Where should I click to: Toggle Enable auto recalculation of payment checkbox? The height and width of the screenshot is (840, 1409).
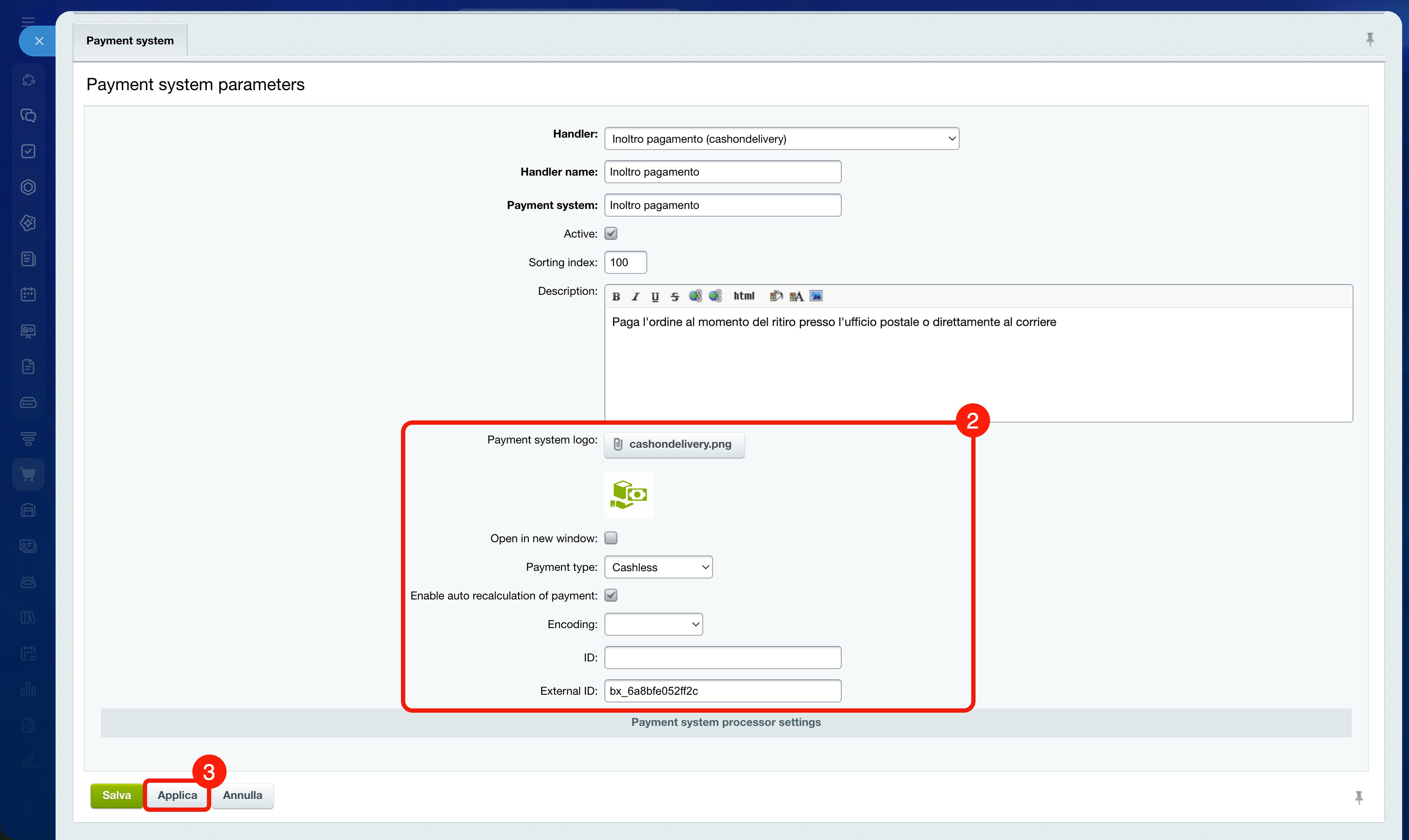pyautogui.click(x=611, y=595)
